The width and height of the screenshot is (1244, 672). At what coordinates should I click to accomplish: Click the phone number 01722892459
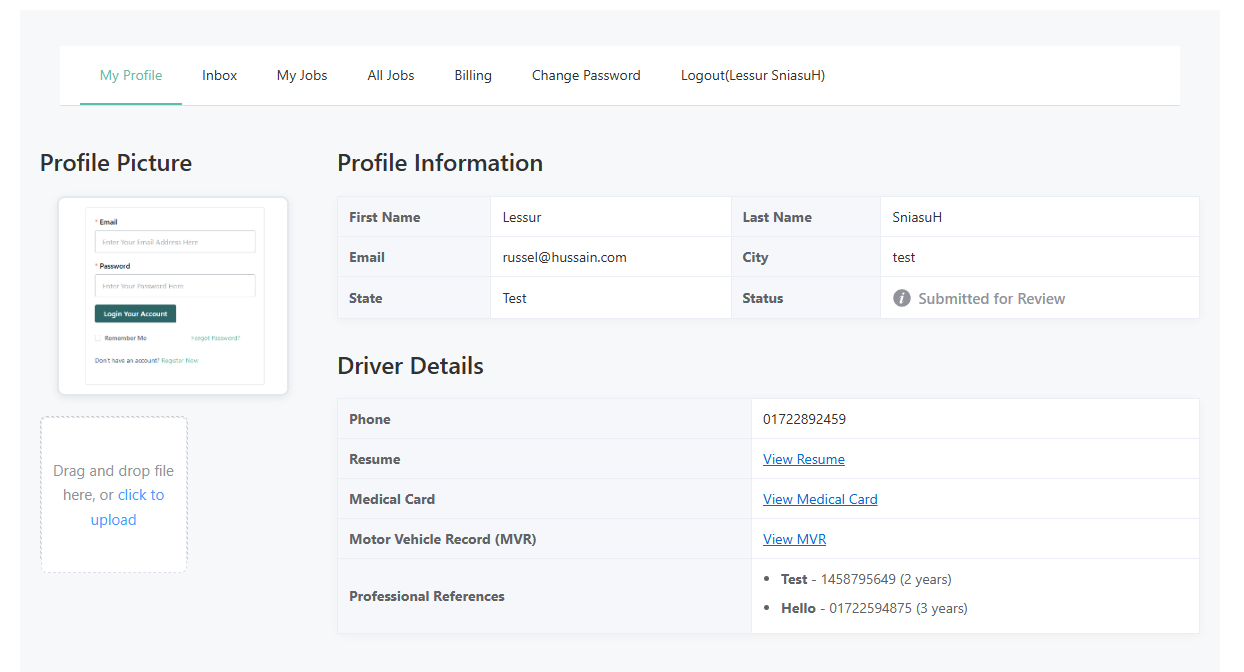point(804,419)
